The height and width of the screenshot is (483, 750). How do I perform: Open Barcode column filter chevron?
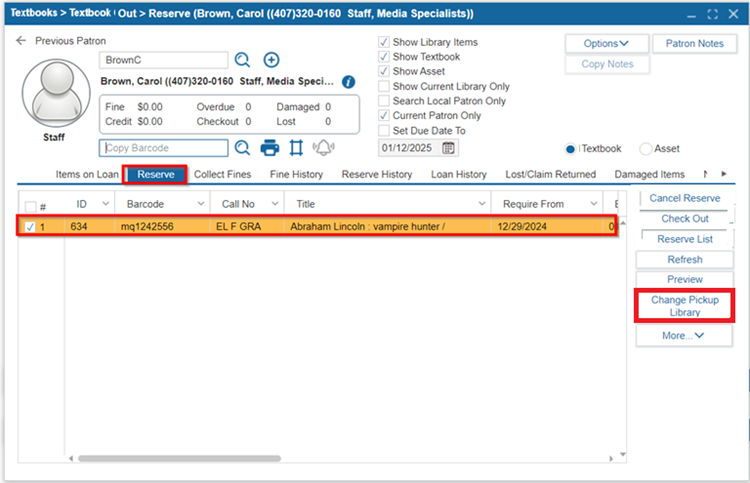pos(201,204)
